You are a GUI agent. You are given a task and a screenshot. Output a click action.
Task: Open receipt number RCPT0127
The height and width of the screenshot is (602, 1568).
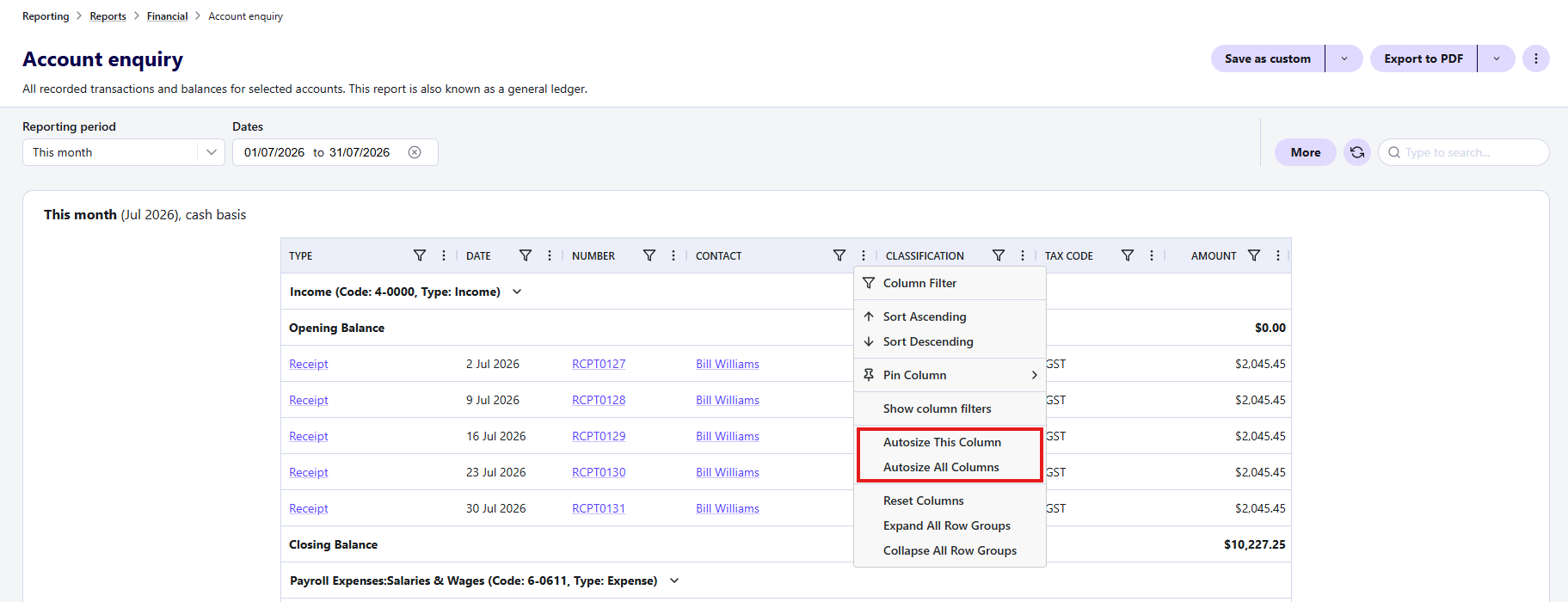[599, 364]
